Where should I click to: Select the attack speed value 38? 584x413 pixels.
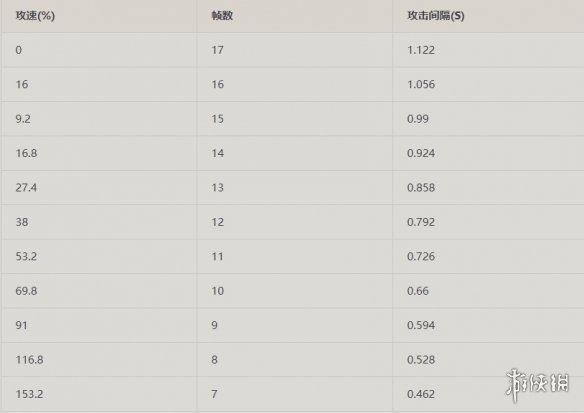pyautogui.click(x=22, y=222)
